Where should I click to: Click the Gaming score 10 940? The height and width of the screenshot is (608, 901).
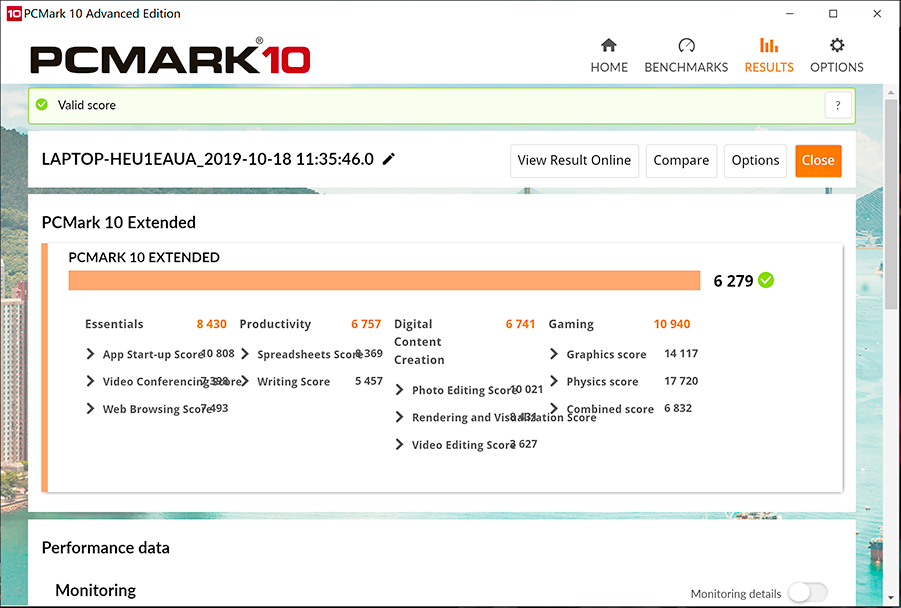pos(672,324)
